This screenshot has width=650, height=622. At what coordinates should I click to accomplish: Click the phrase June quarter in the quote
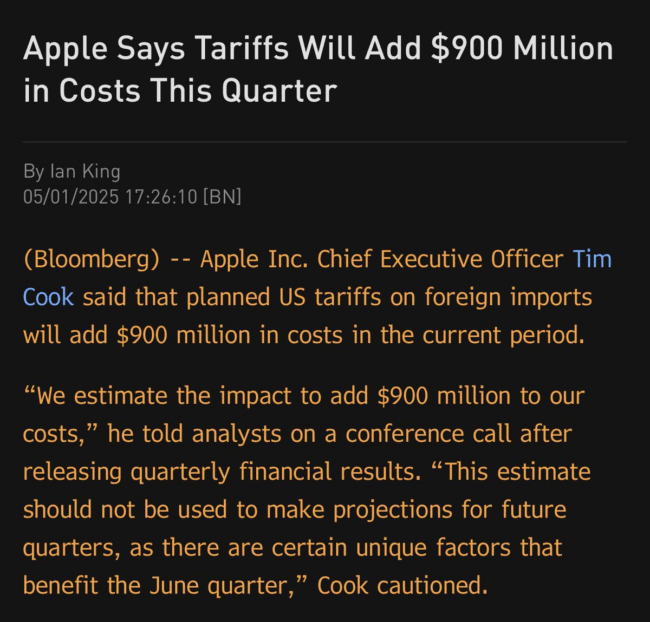click(221, 585)
